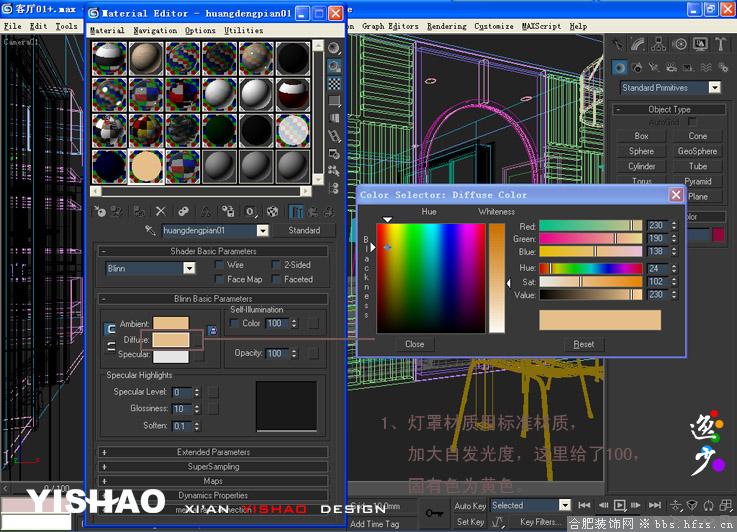This screenshot has width=737, height=532.
Task: Enable the Wire checkbox
Action: [220, 265]
